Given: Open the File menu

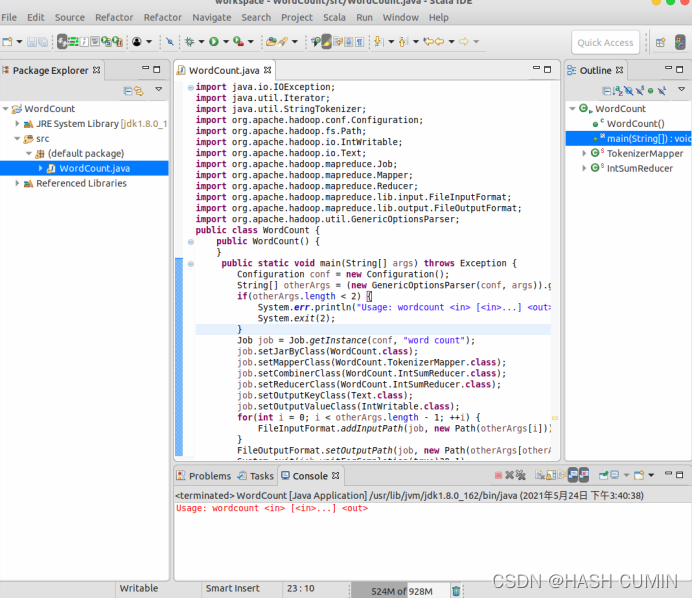Looking at the screenshot, I should point(9,18).
